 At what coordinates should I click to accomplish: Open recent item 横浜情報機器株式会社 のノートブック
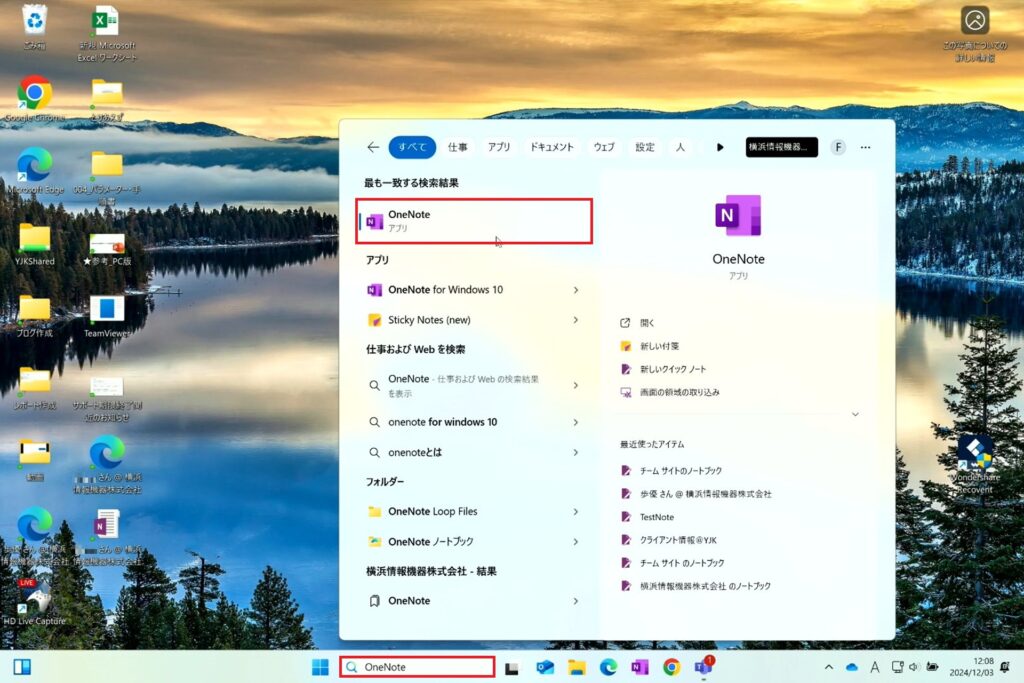click(705, 586)
